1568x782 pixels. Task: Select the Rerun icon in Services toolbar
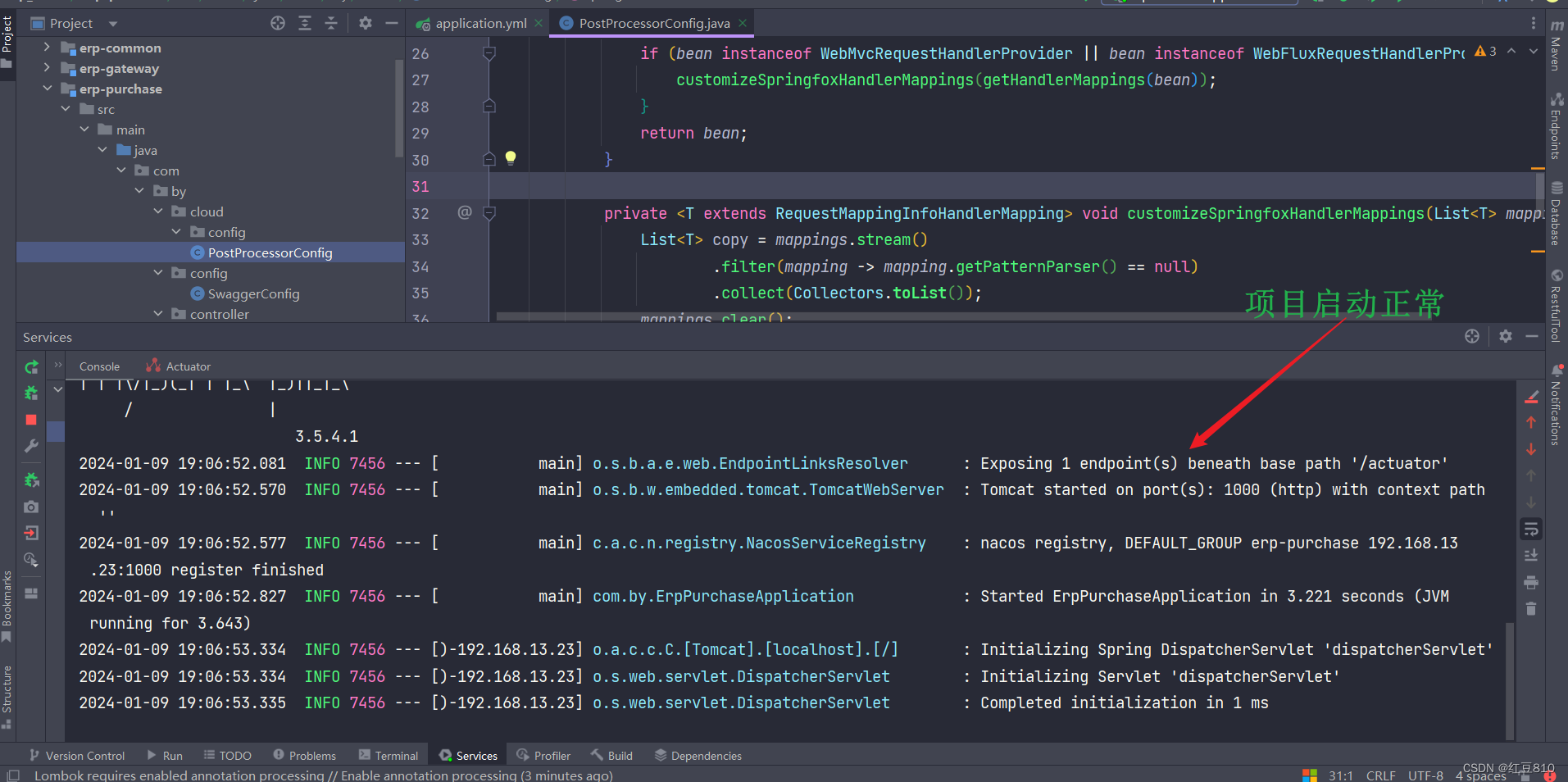coord(31,366)
